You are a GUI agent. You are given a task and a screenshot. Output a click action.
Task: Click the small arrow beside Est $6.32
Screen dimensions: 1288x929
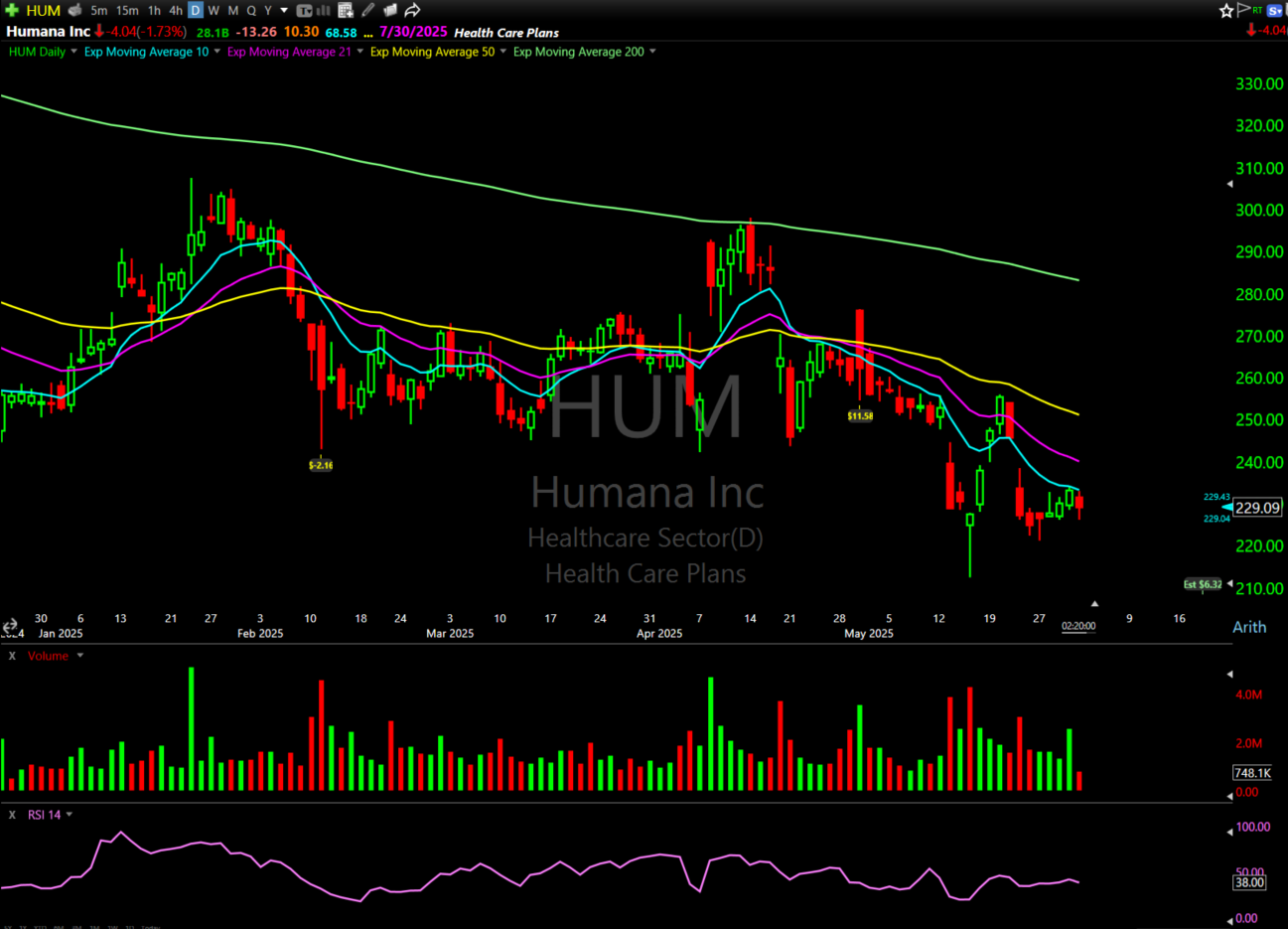(1229, 584)
